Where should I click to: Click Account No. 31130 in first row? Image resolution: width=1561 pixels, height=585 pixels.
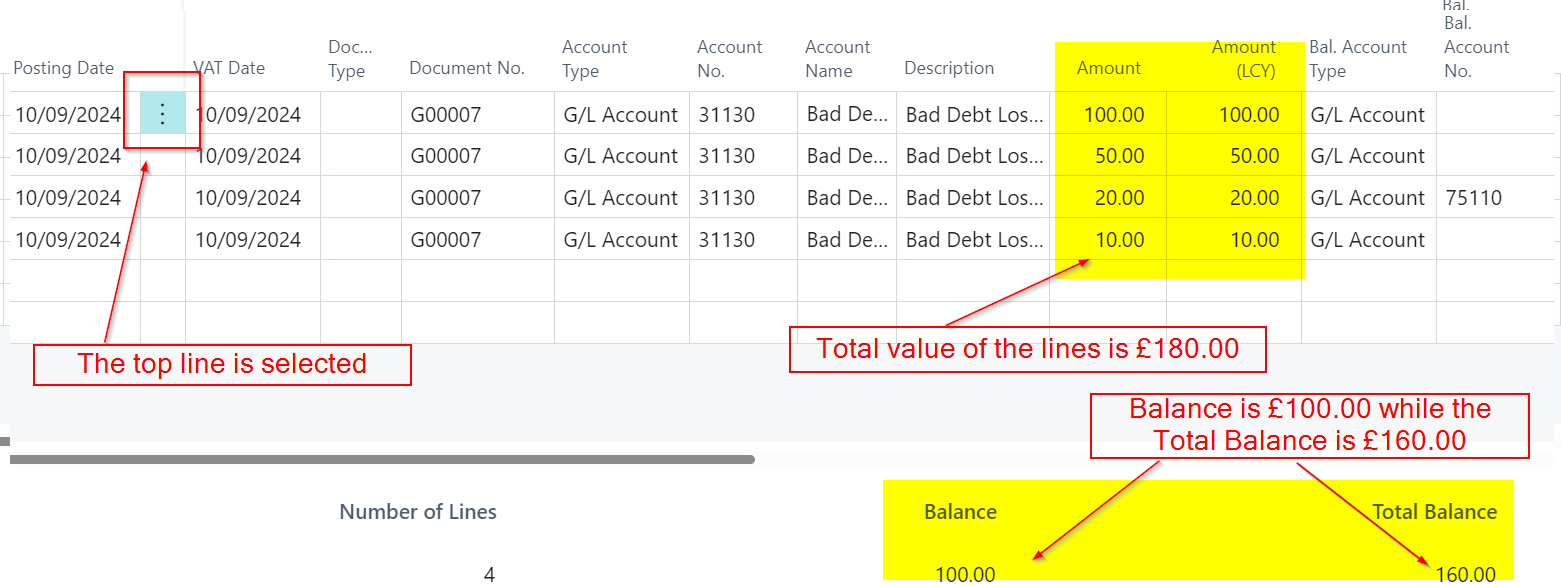(x=727, y=115)
